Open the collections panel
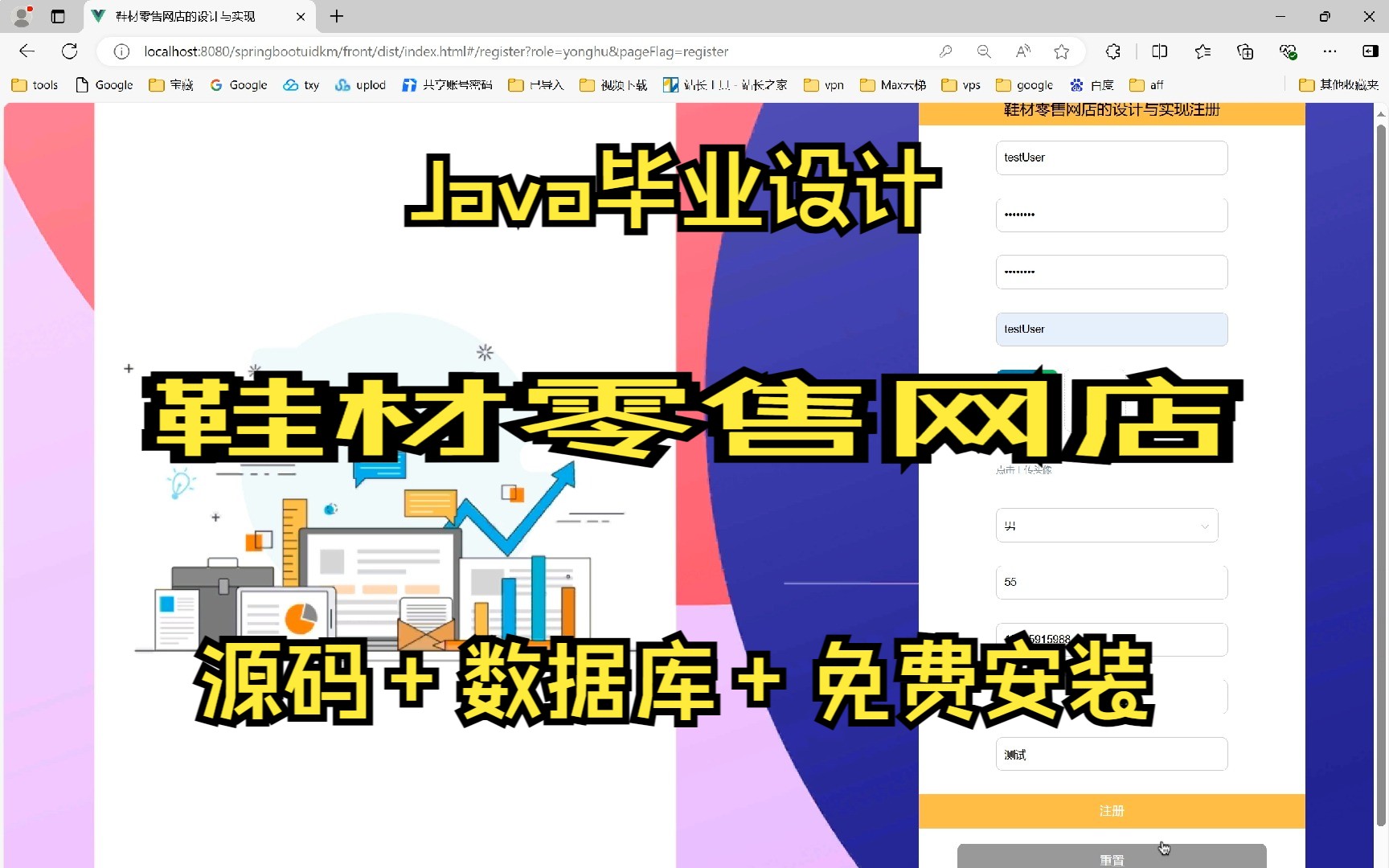 coord(1245,51)
